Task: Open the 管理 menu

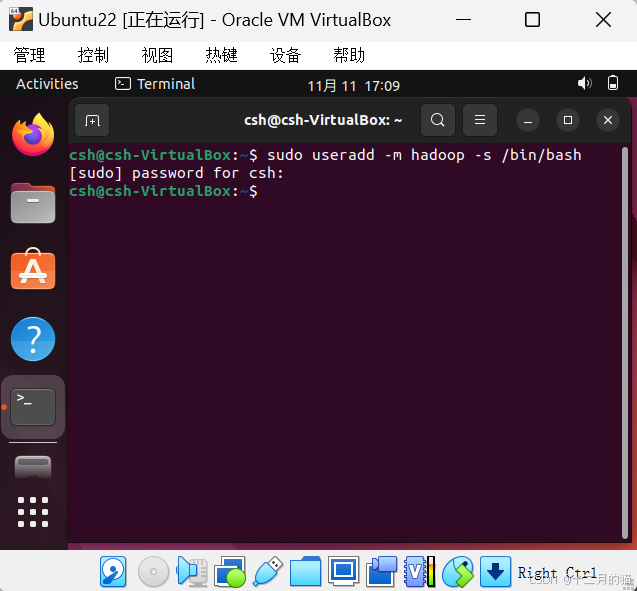Action: coord(29,55)
